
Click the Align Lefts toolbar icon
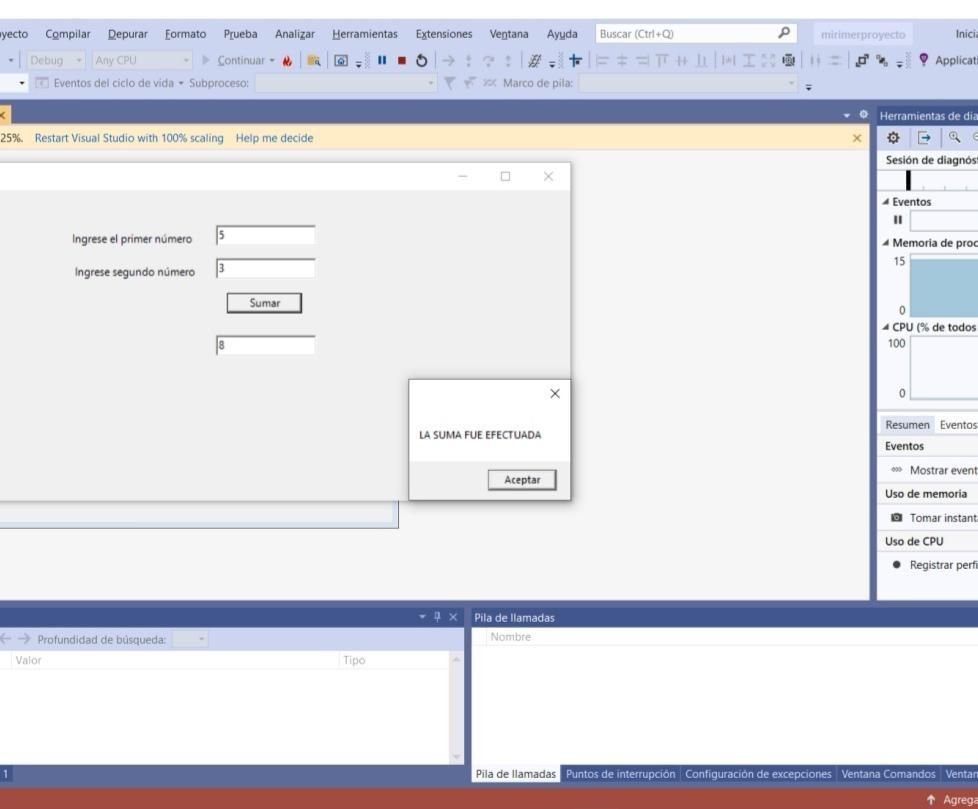602,61
